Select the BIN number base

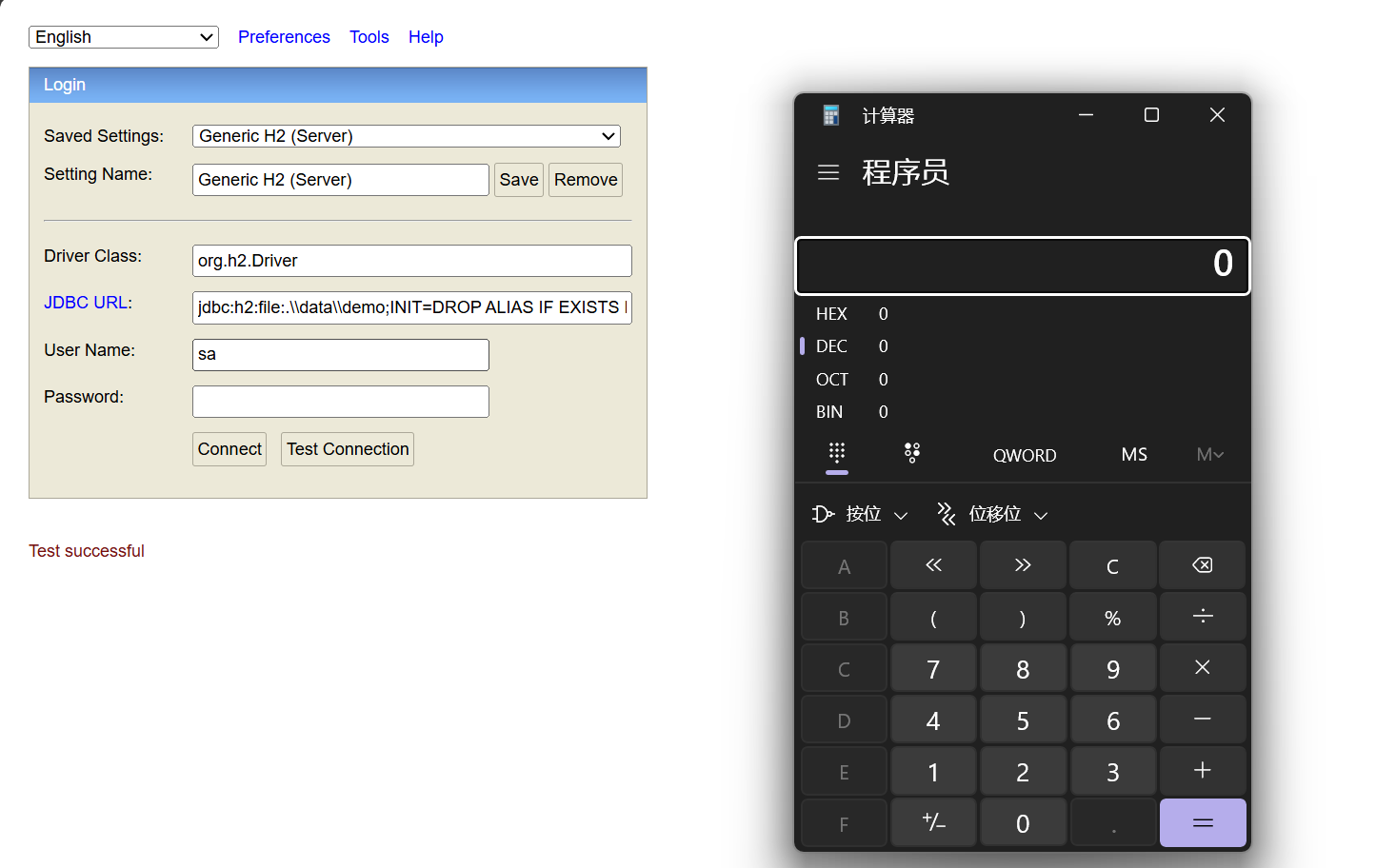coord(829,412)
